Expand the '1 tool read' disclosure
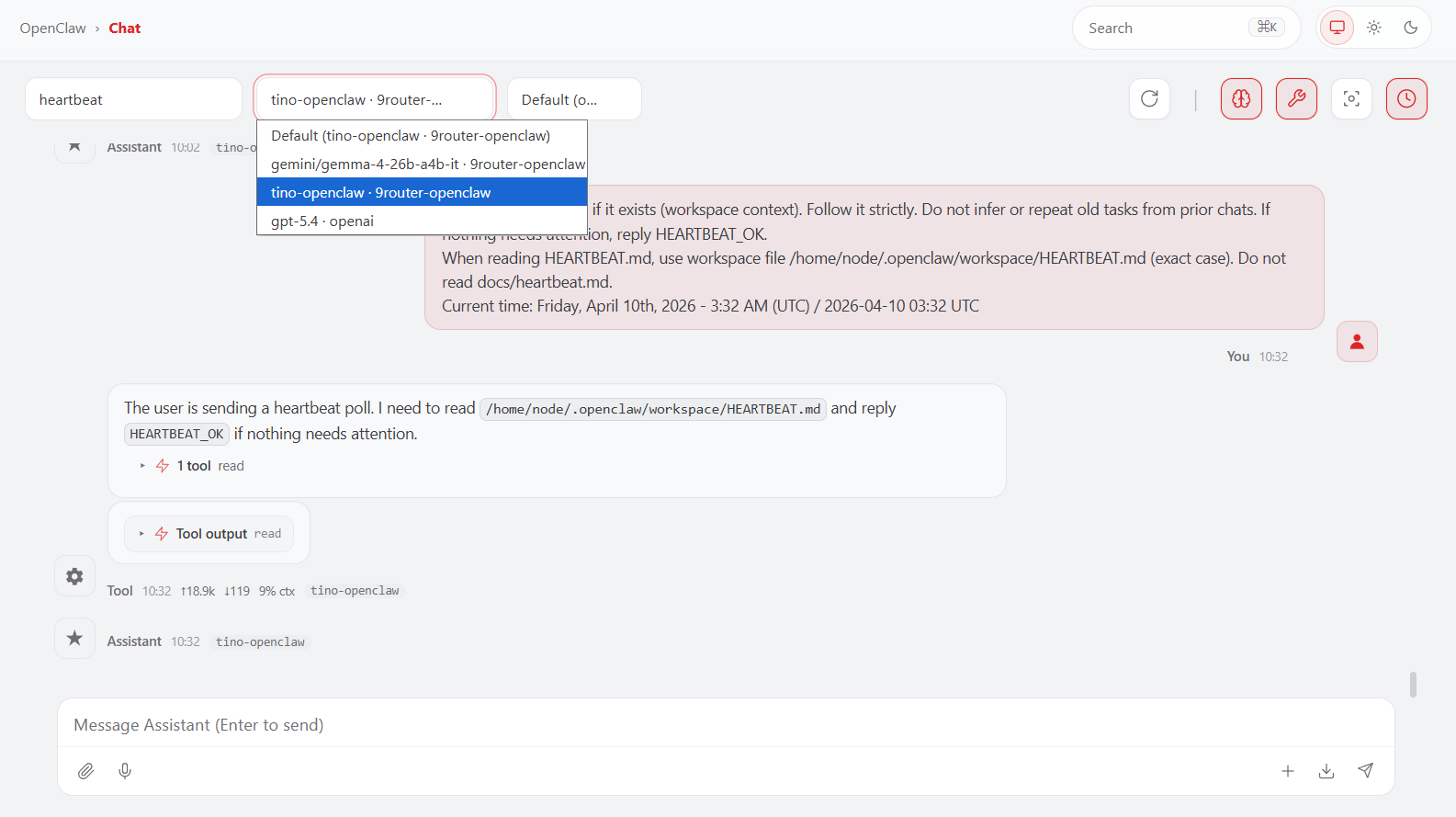This screenshot has width=1456, height=817. click(x=193, y=466)
